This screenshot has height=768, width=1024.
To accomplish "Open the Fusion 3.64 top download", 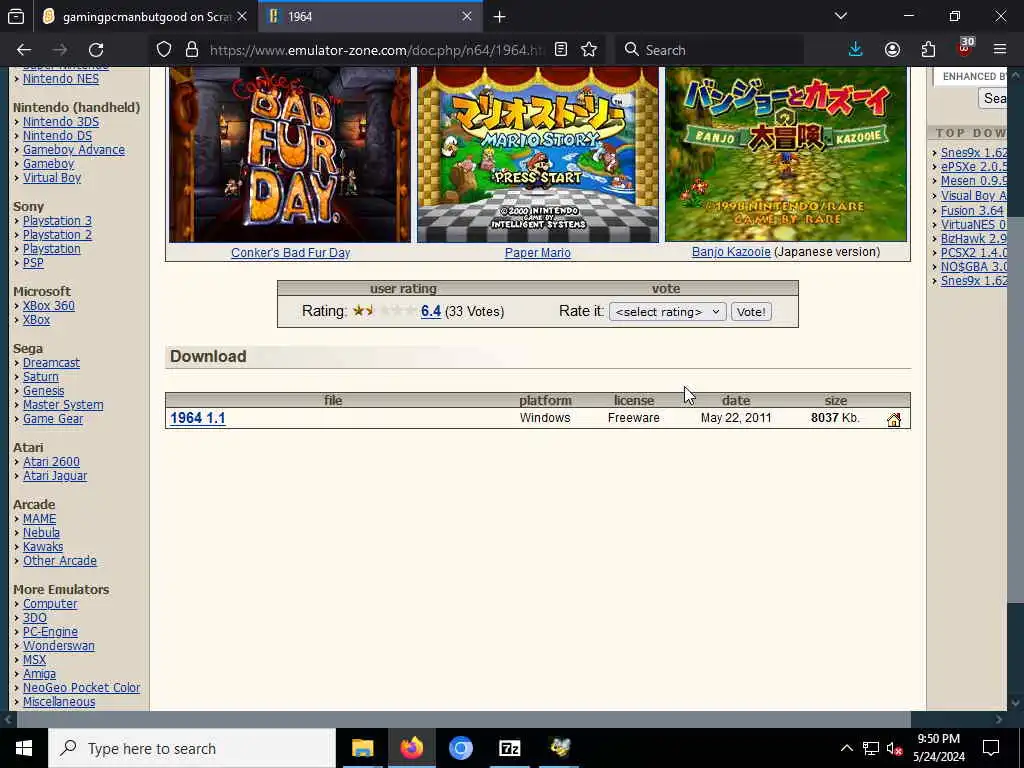I will (972, 210).
